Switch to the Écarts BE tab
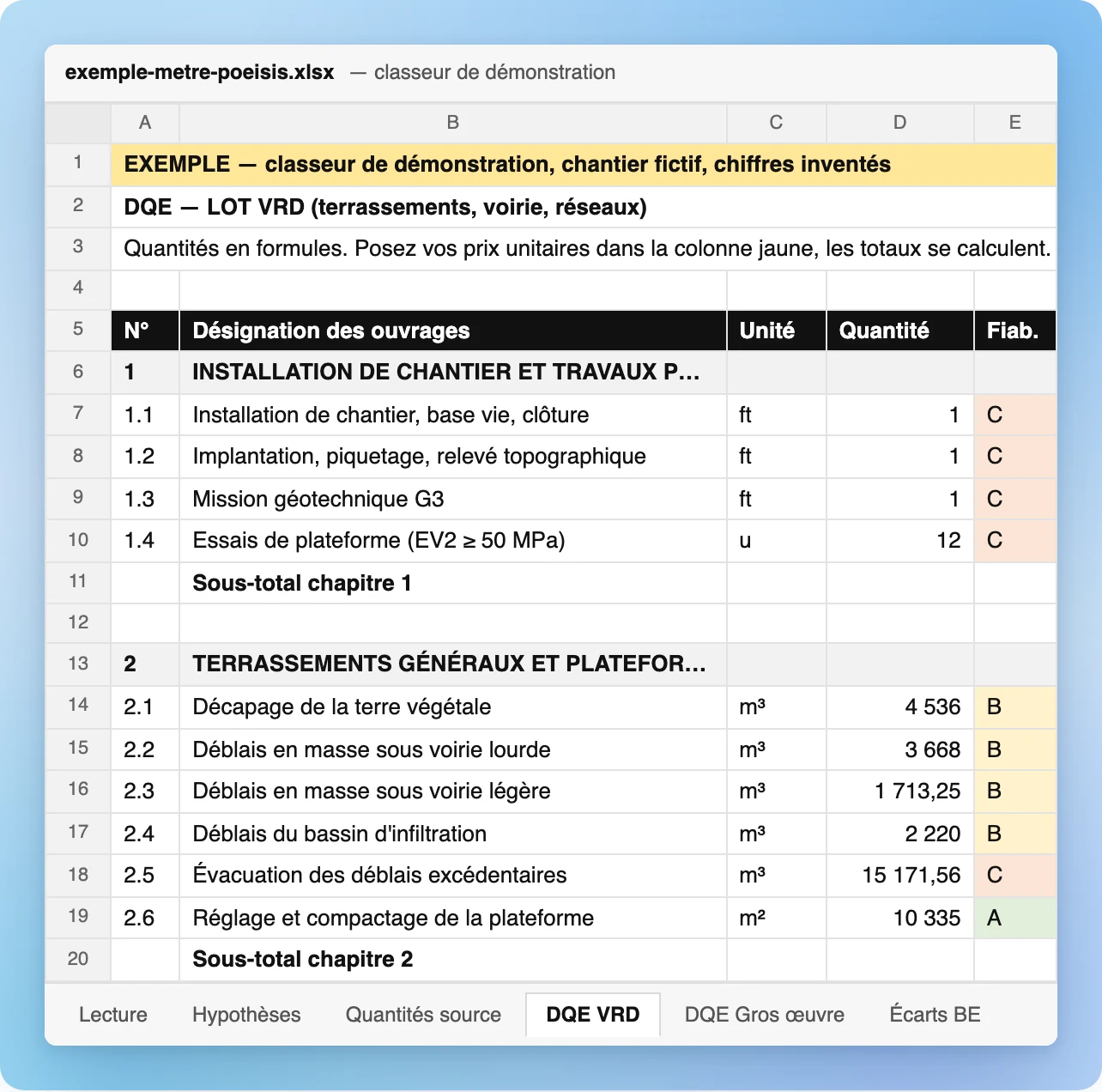Image resolution: width=1102 pixels, height=1092 pixels. click(935, 1015)
